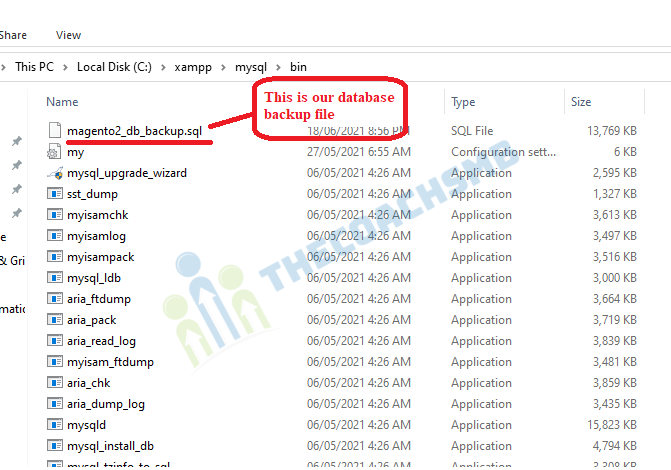Expand chevron after This PC breadcrumb

pos(65,67)
